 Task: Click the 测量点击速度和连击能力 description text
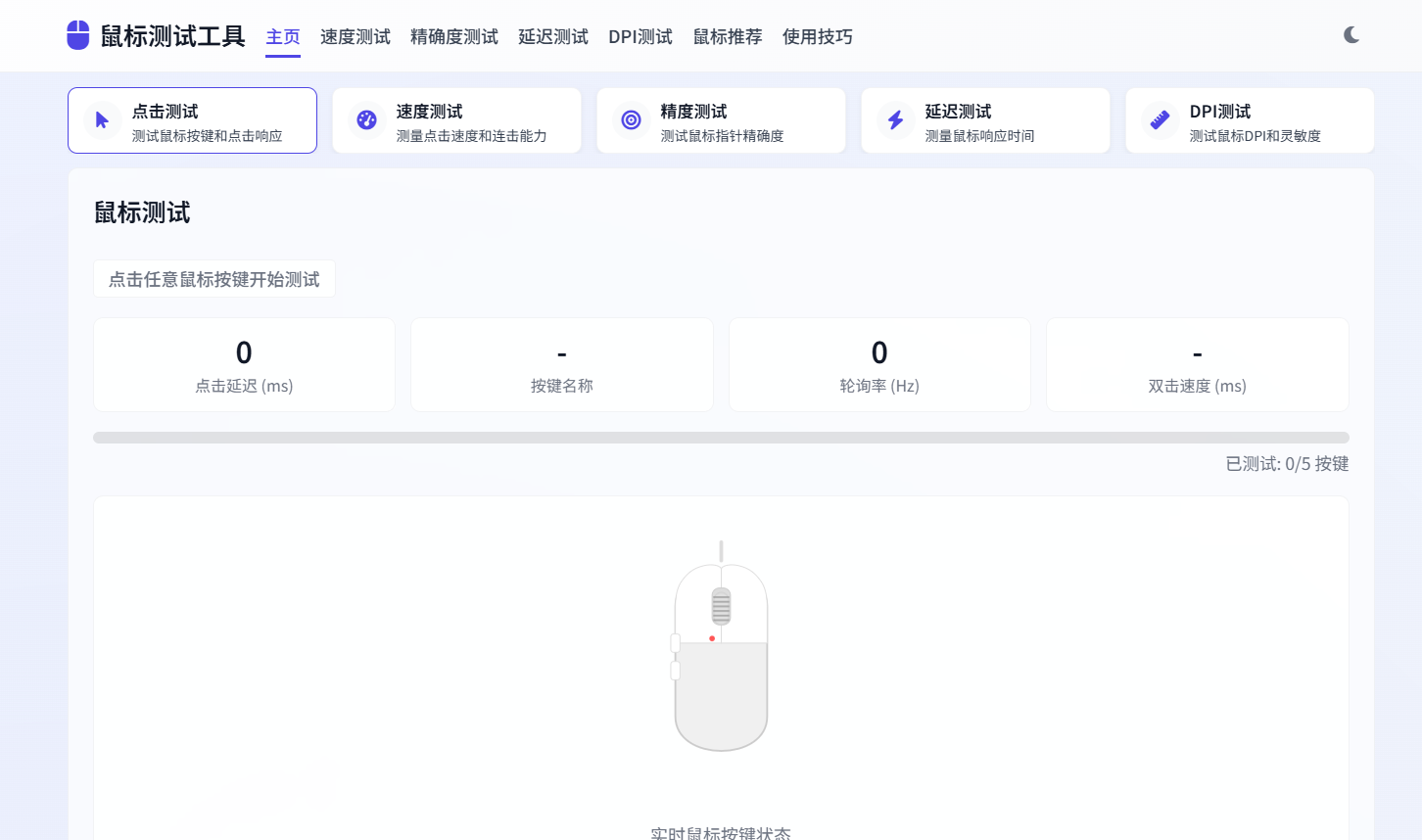click(472, 136)
